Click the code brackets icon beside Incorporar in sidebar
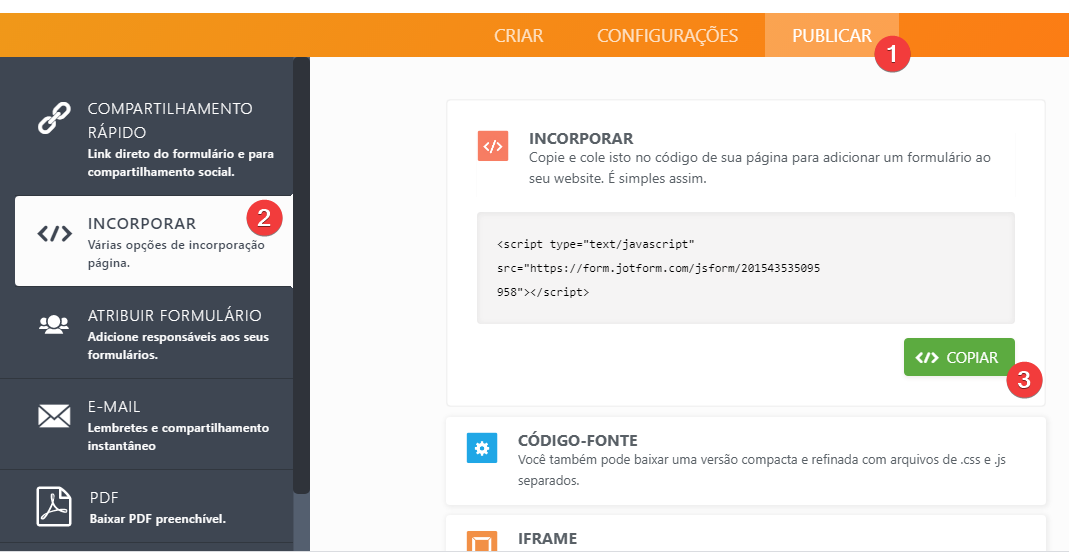The height and width of the screenshot is (554, 1069). (54, 234)
